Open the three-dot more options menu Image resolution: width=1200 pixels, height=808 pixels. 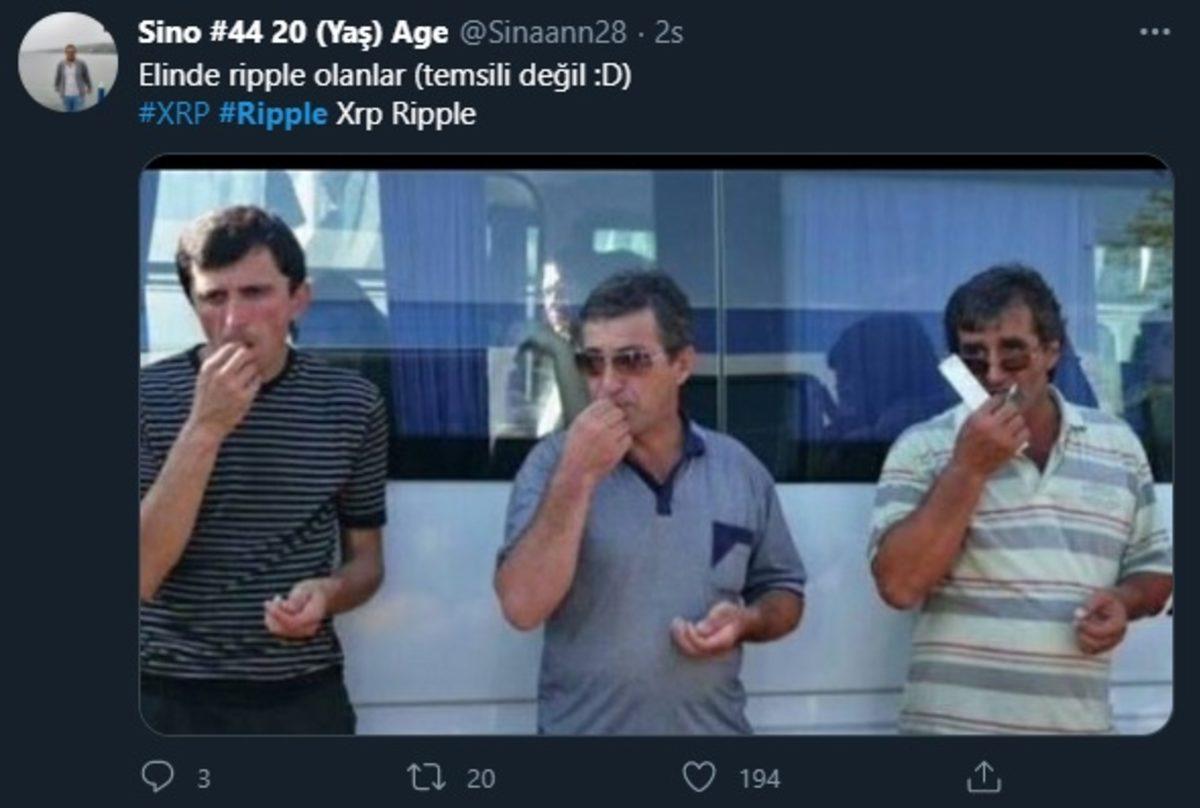1154,32
